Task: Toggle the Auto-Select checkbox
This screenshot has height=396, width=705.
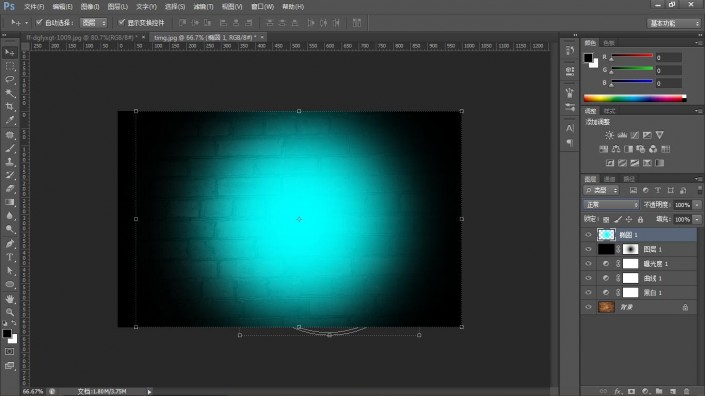Action: (39, 22)
